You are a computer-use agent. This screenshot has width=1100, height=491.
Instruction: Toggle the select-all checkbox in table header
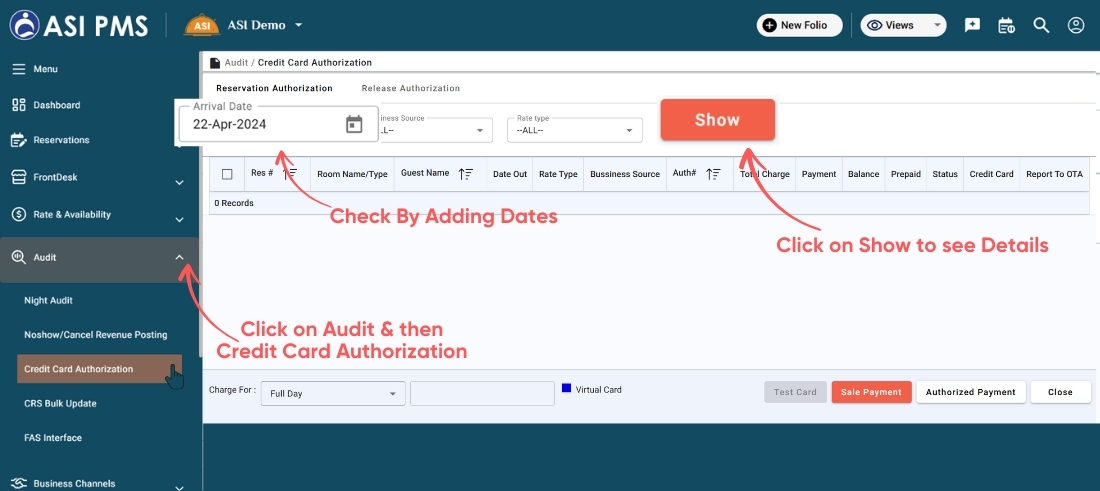click(x=227, y=174)
